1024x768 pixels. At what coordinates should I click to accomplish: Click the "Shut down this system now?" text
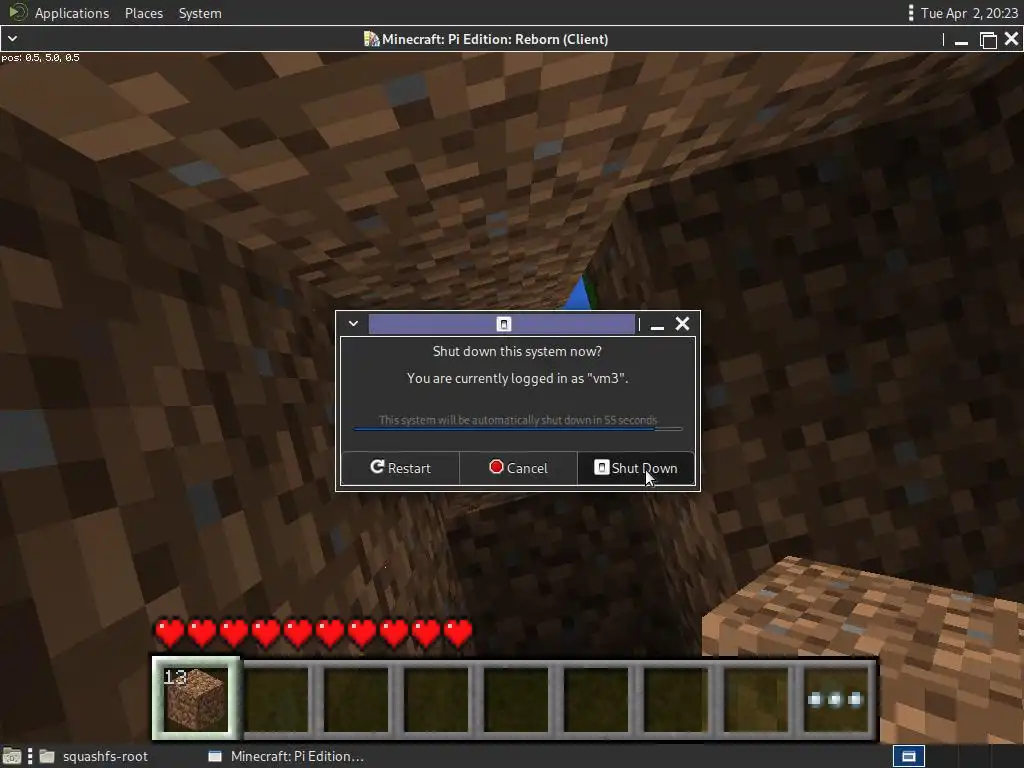click(517, 351)
